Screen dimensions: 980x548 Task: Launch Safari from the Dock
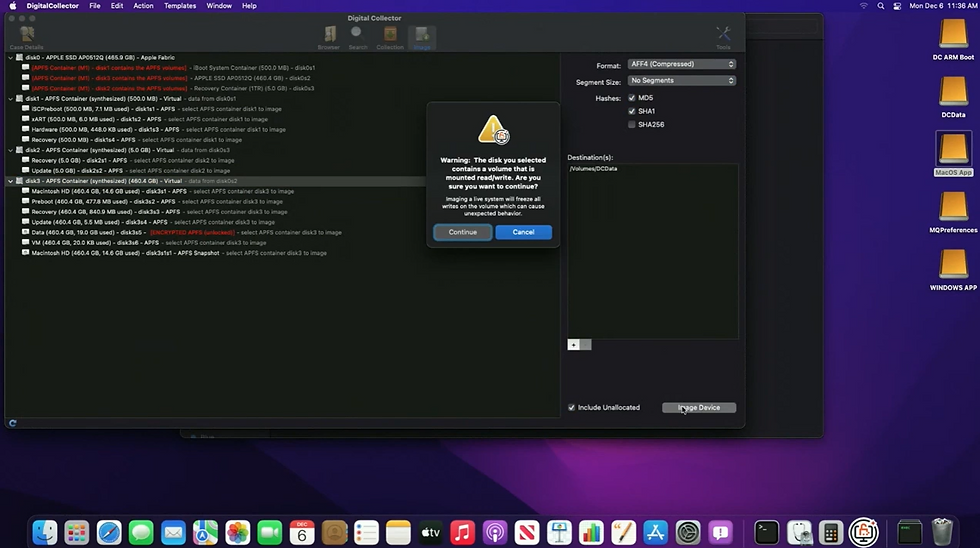(x=109, y=532)
